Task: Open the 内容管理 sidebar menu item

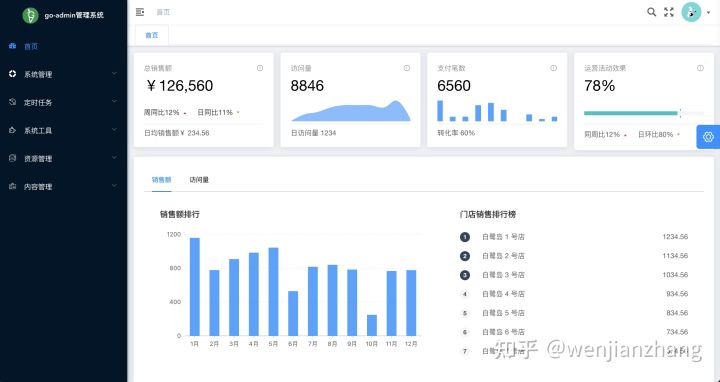Action: click(x=63, y=186)
